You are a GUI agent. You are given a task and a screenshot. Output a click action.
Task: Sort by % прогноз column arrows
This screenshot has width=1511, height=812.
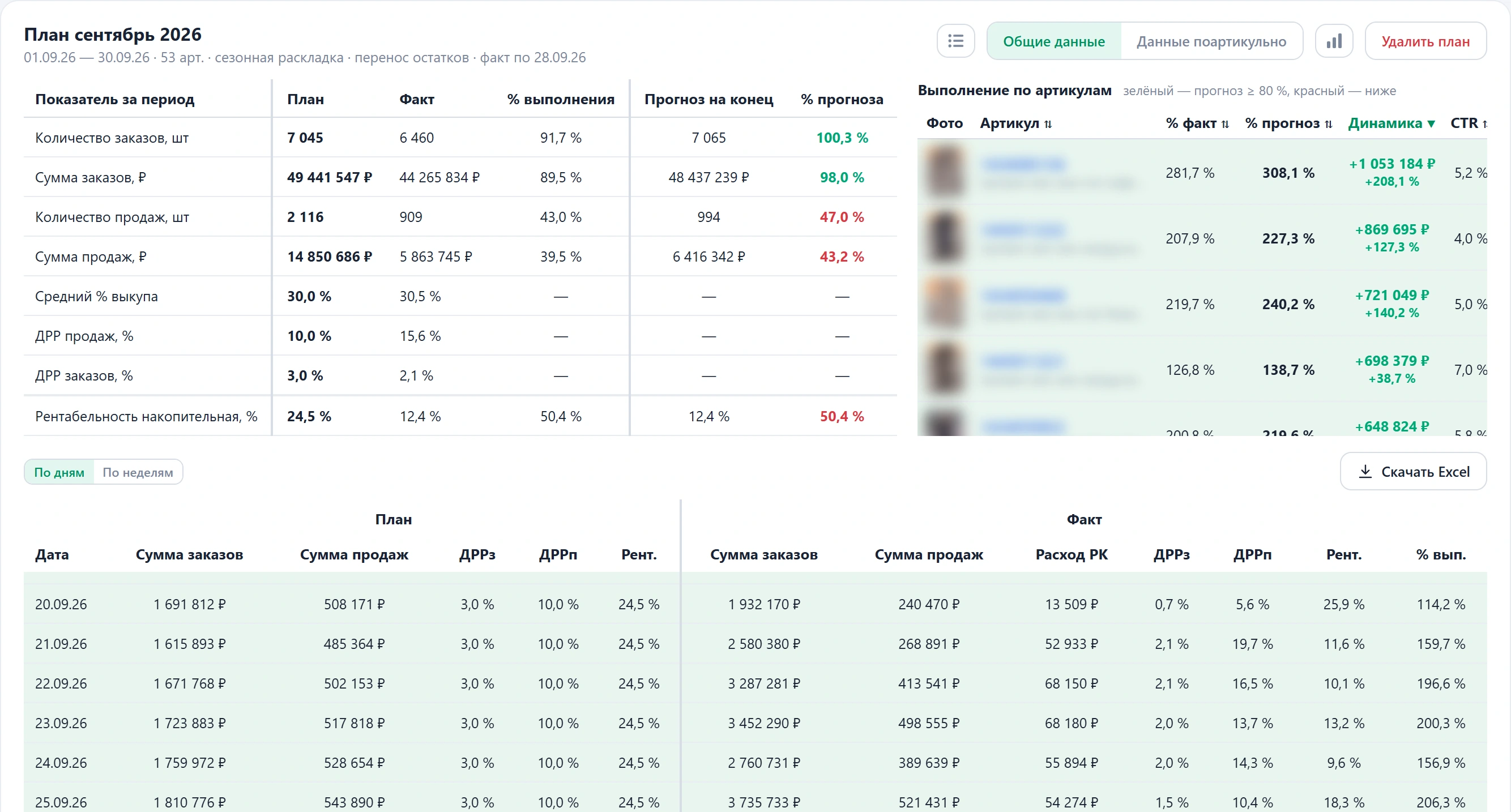1329,123
